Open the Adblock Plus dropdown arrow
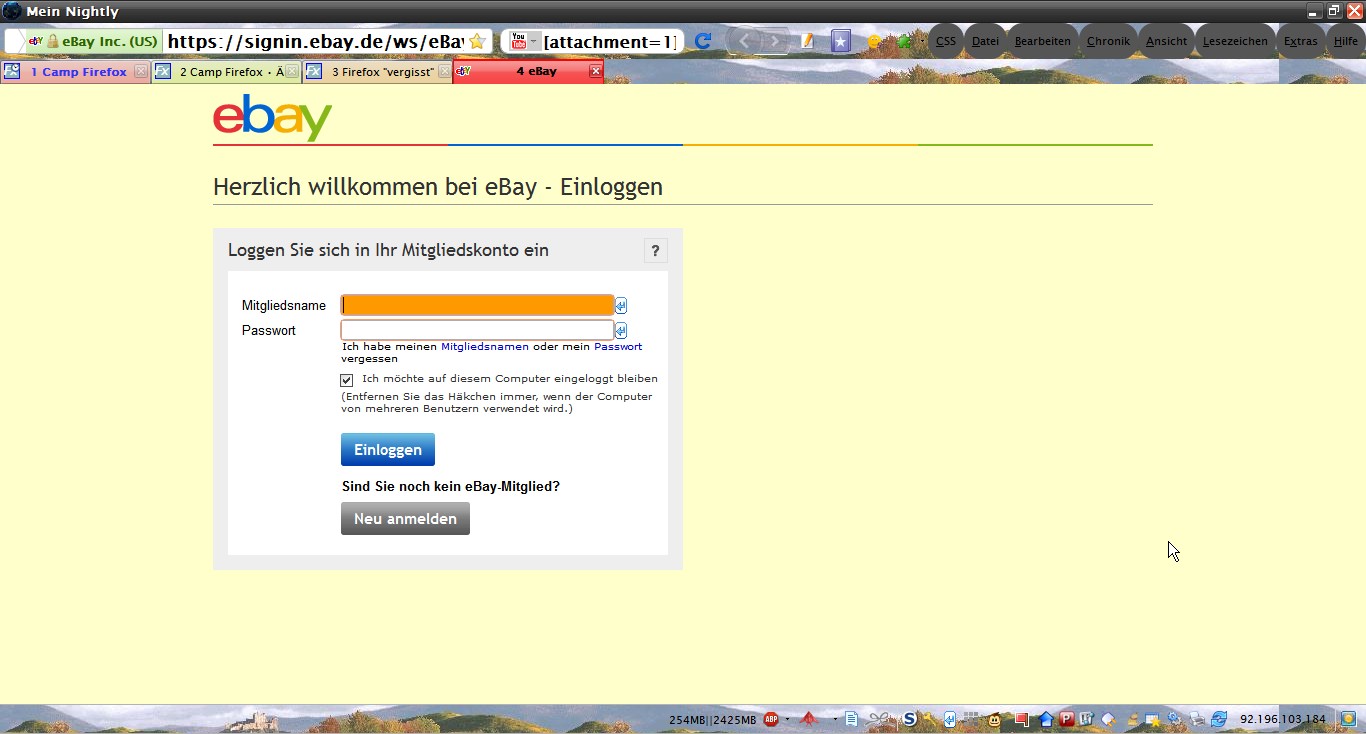Screen dimensions: 1366x734 click(787, 719)
